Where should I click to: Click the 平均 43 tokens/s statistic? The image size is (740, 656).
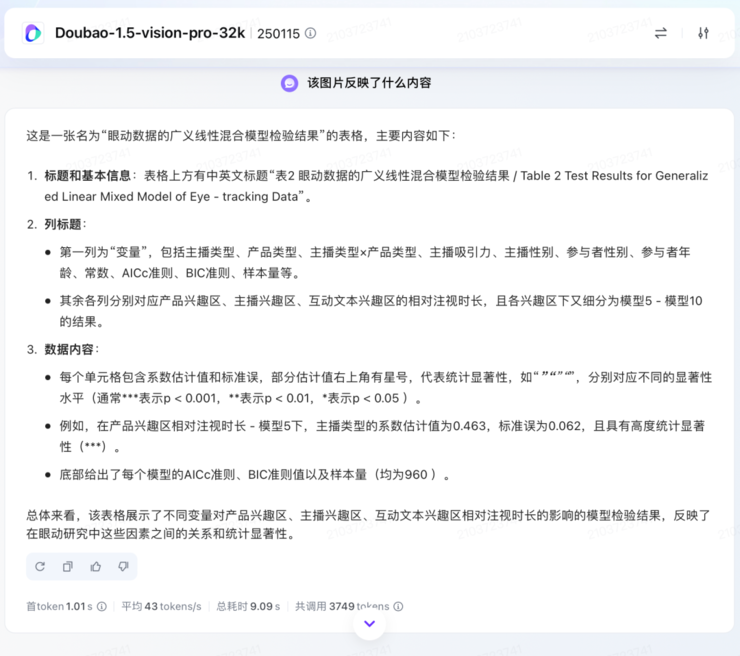click(160, 607)
